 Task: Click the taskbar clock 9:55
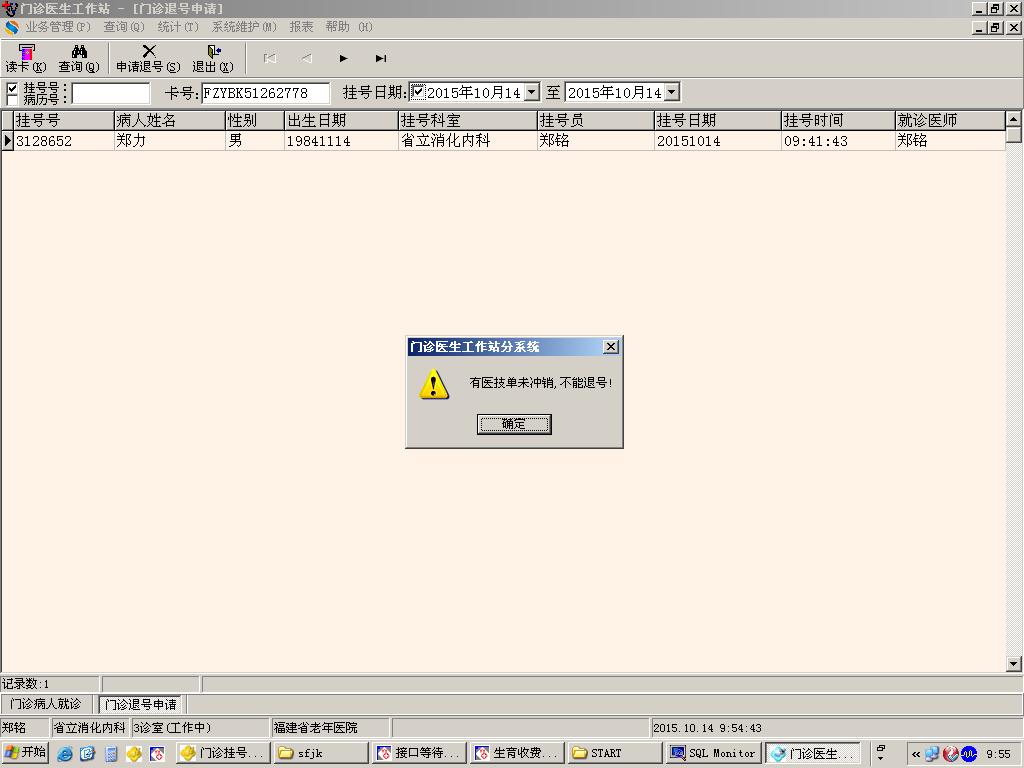click(999, 754)
